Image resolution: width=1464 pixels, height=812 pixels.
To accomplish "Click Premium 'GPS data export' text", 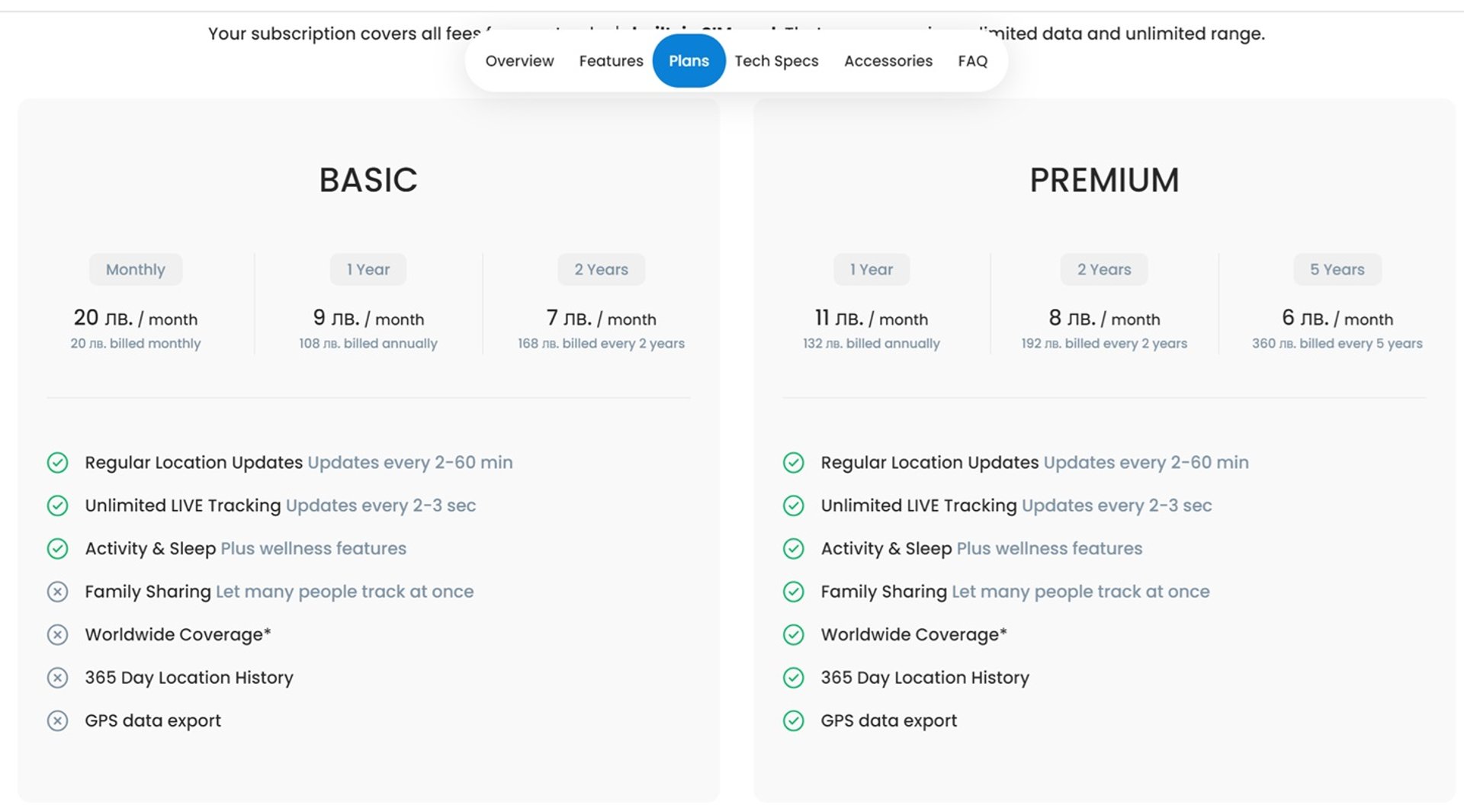I will click(888, 721).
